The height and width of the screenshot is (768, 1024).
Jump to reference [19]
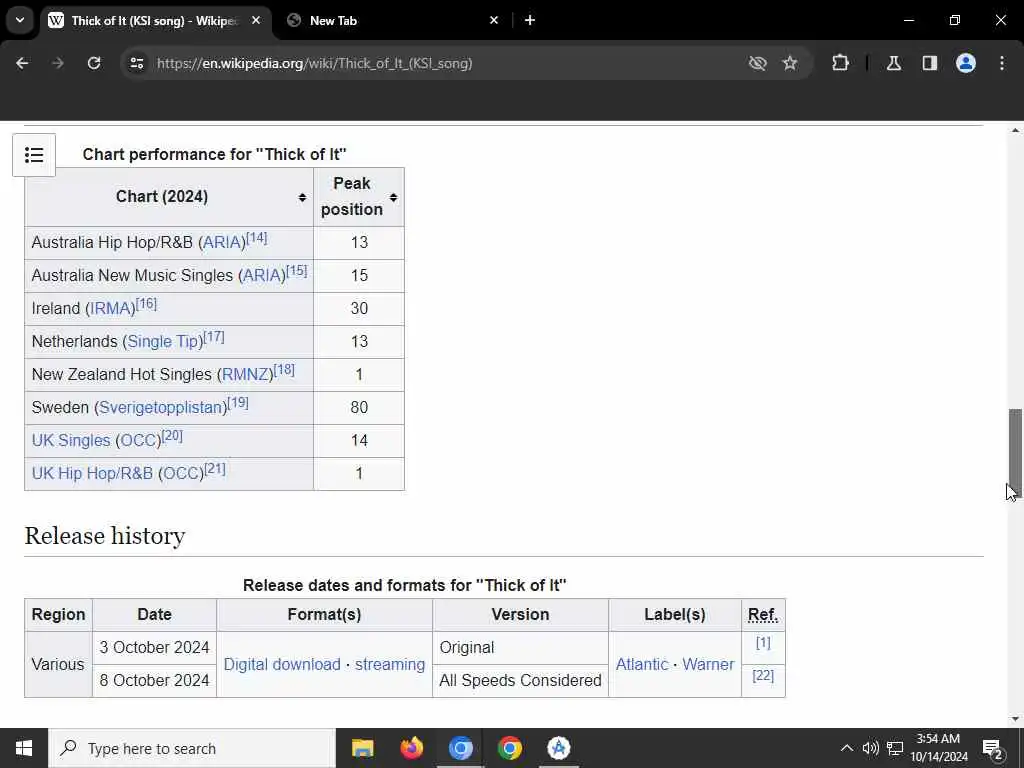(238, 402)
